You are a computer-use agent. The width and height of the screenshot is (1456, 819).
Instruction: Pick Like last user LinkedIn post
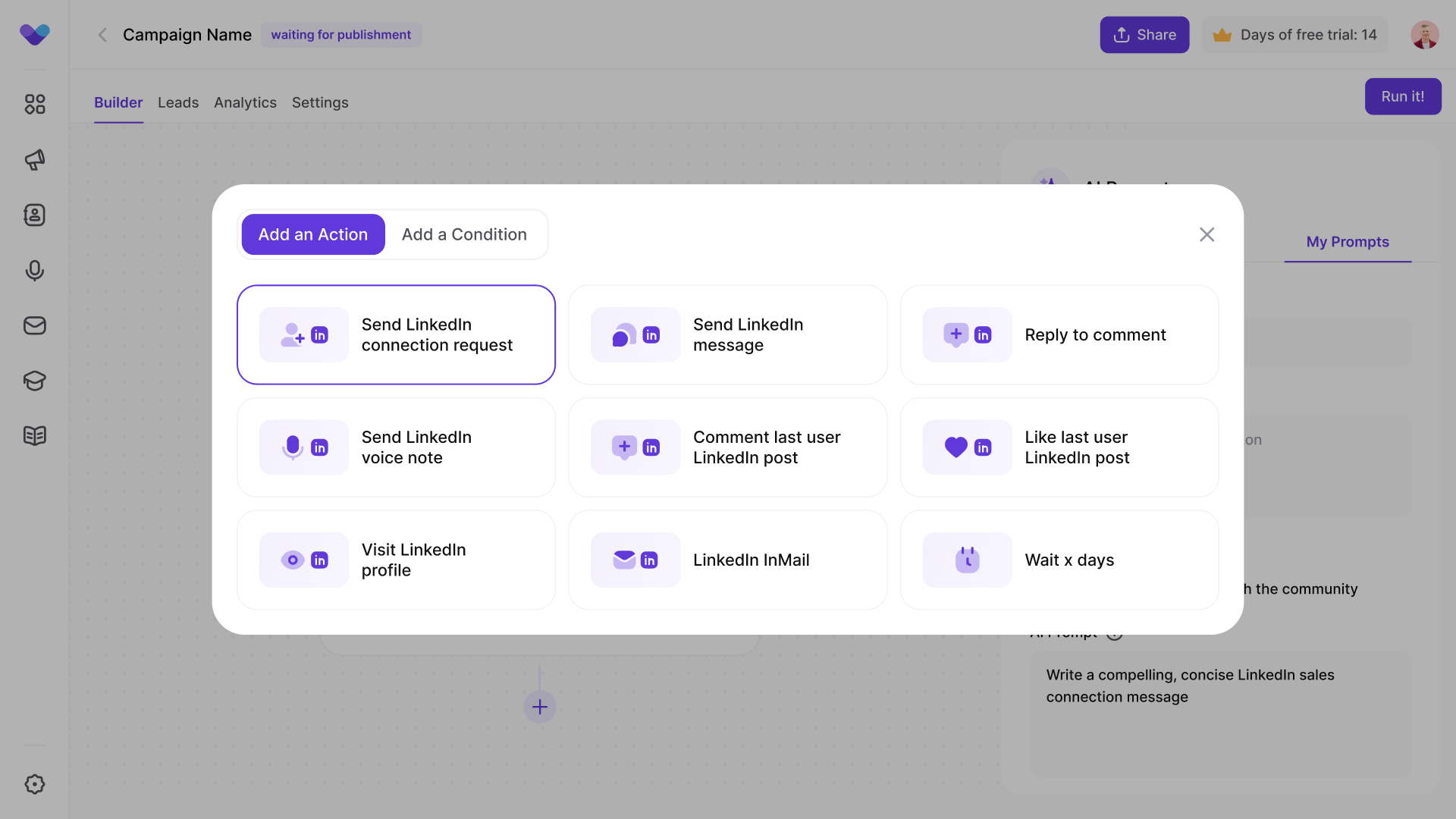click(1059, 447)
